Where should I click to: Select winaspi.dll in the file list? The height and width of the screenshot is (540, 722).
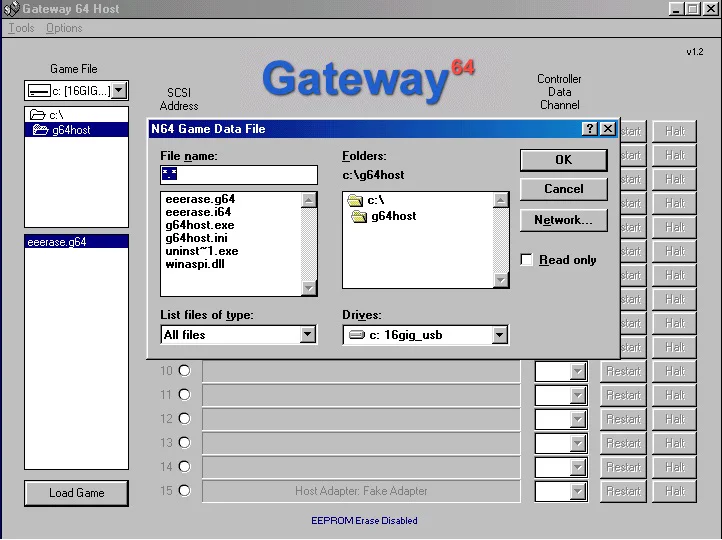click(x=195, y=264)
